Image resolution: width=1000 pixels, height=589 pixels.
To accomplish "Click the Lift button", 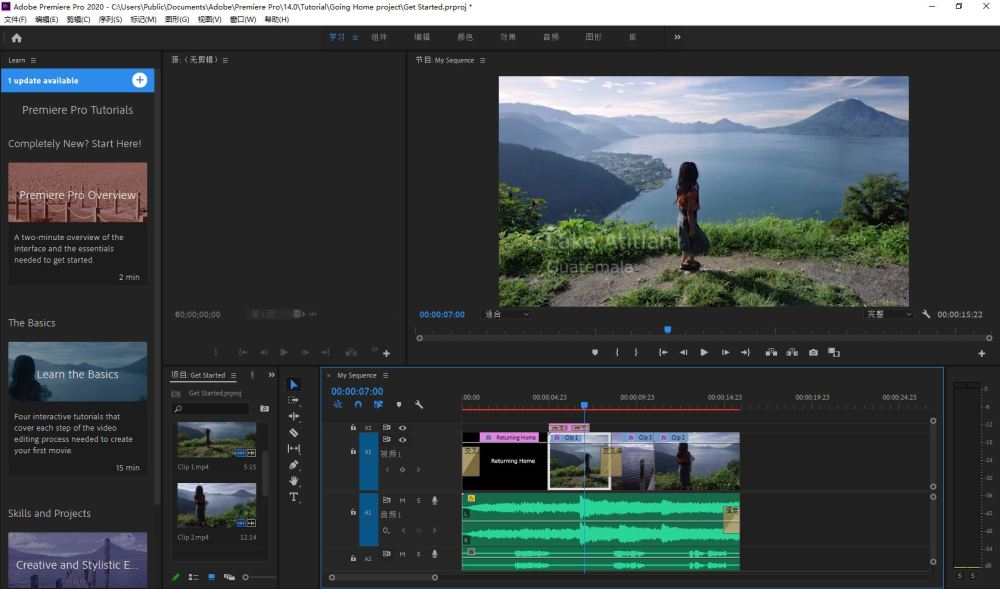I will 771,353.
